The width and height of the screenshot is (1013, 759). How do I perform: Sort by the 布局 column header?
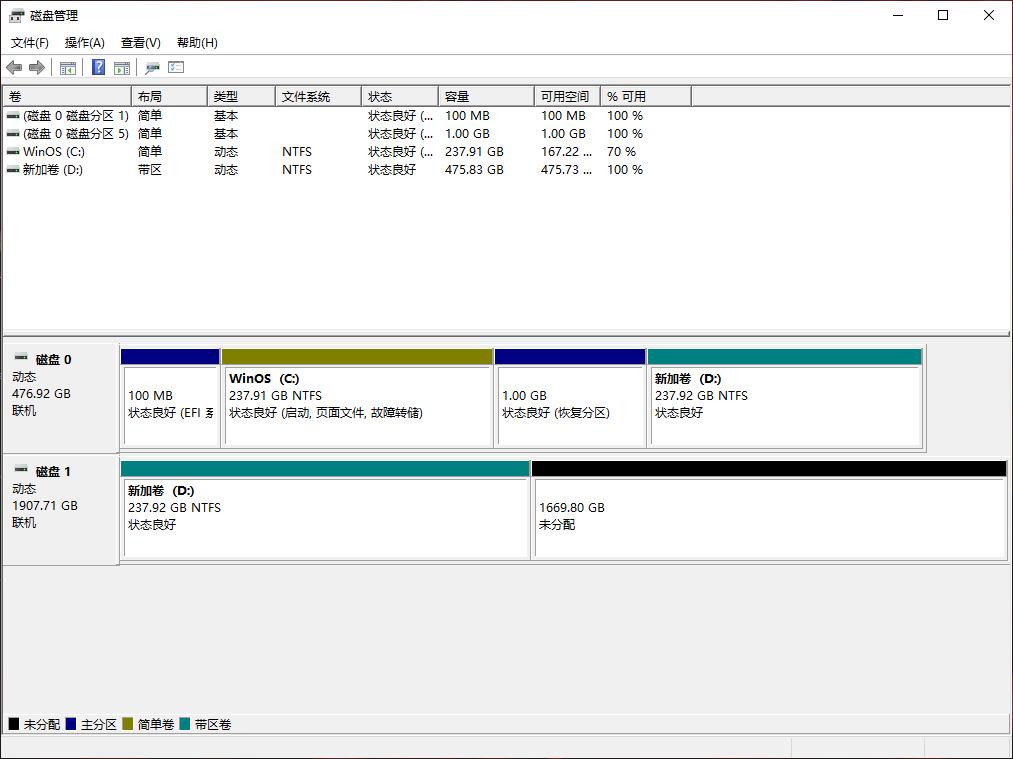(x=169, y=96)
